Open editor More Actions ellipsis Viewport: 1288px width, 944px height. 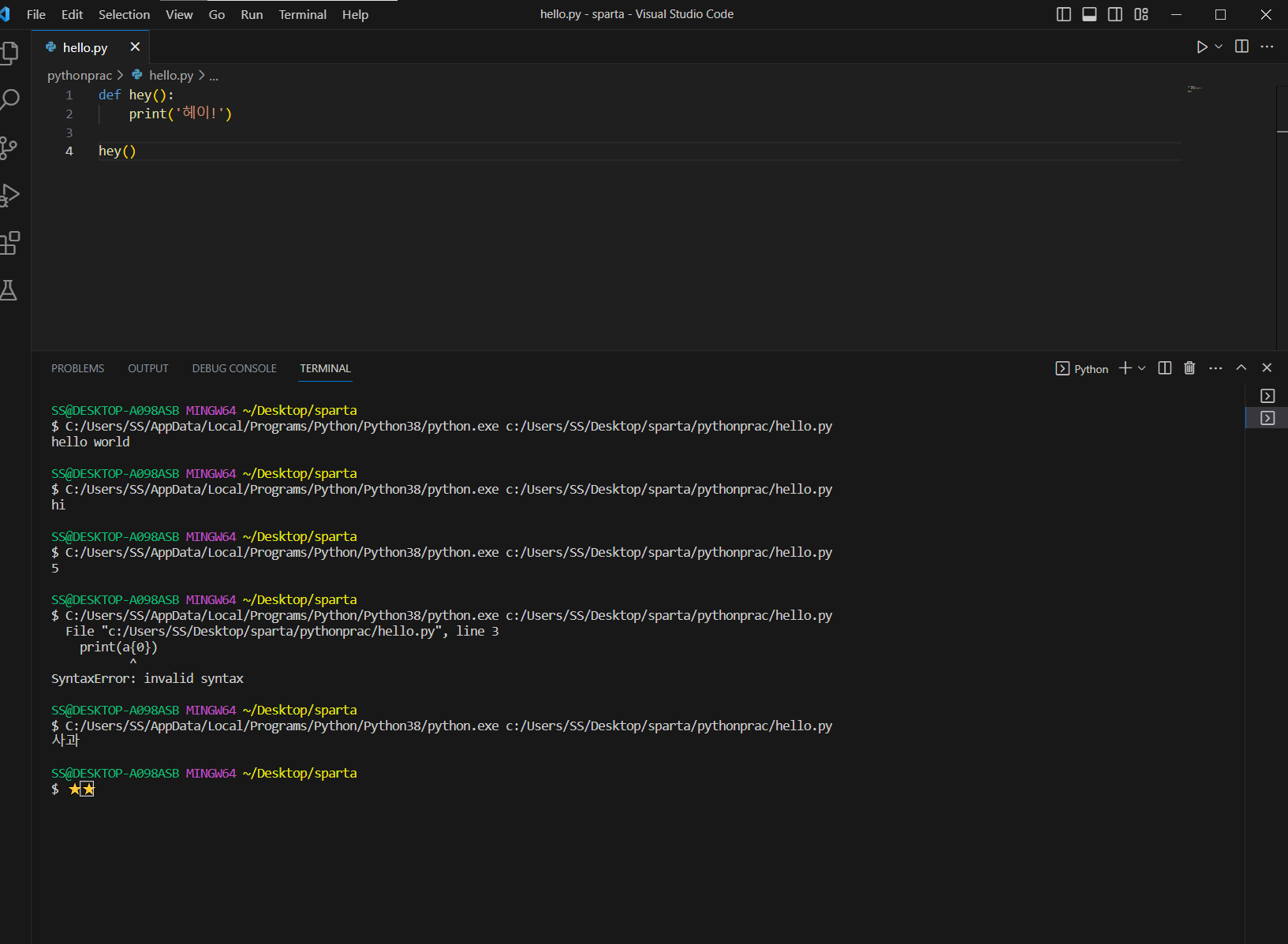coord(1267,47)
